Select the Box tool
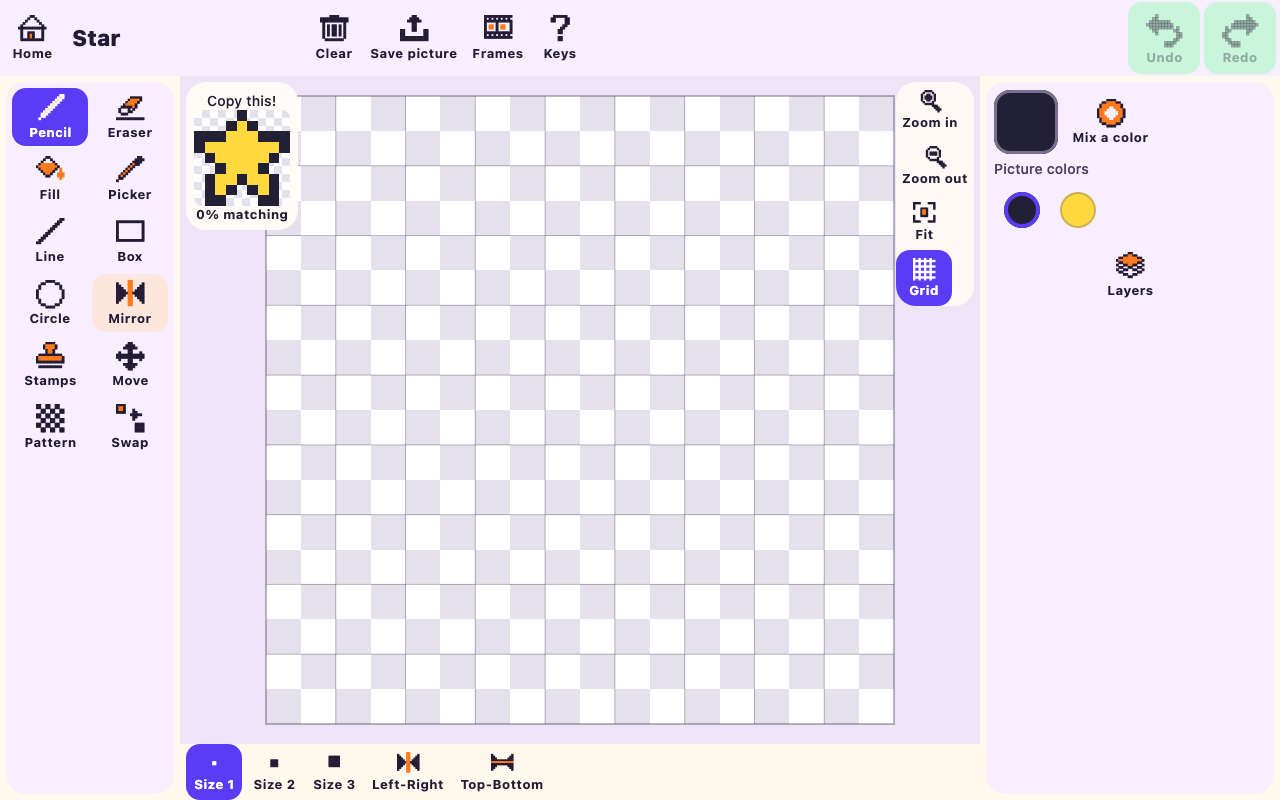 click(130, 241)
